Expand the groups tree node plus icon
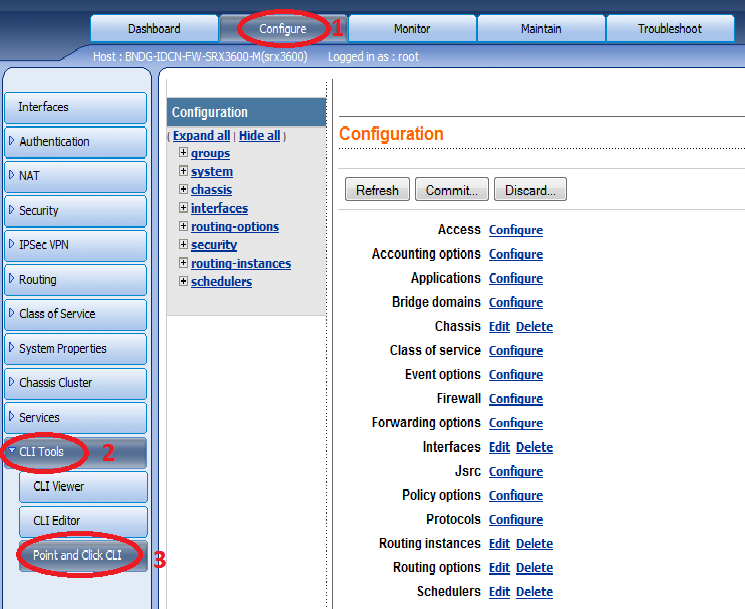This screenshot has height=609, width=745. (x=183, y=152)
